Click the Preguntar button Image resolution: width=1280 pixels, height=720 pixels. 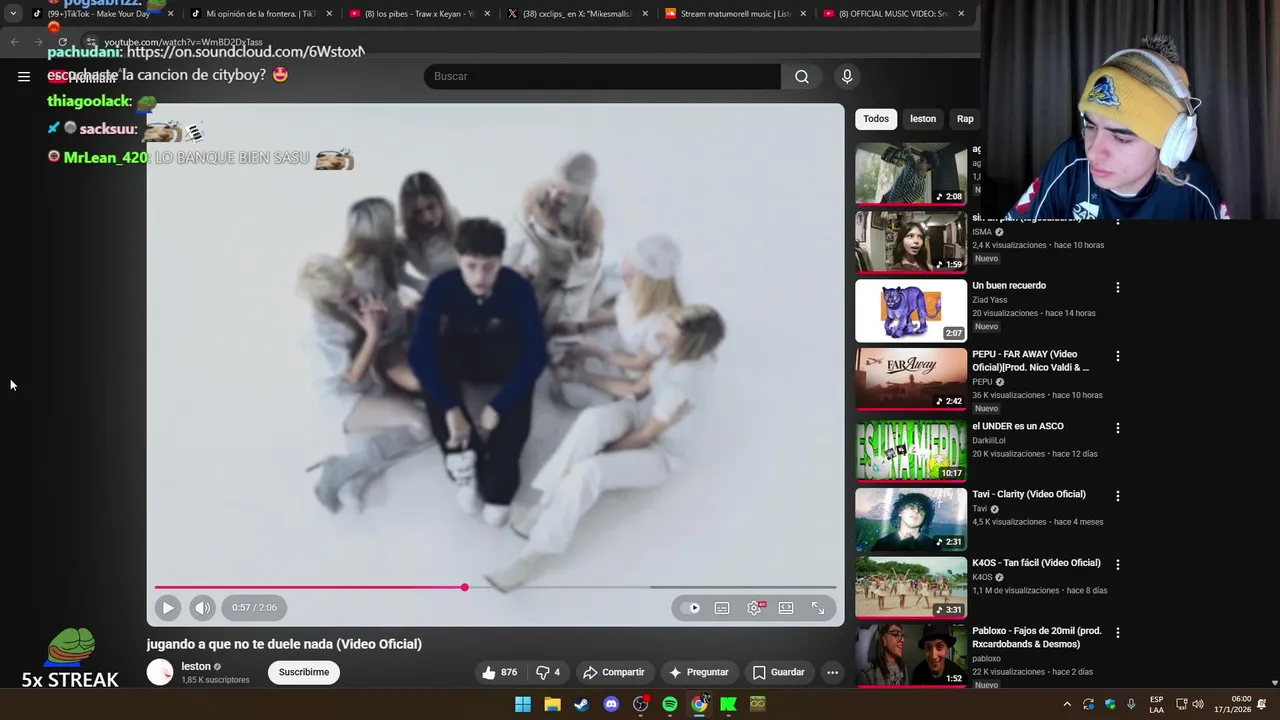(698, 672)
